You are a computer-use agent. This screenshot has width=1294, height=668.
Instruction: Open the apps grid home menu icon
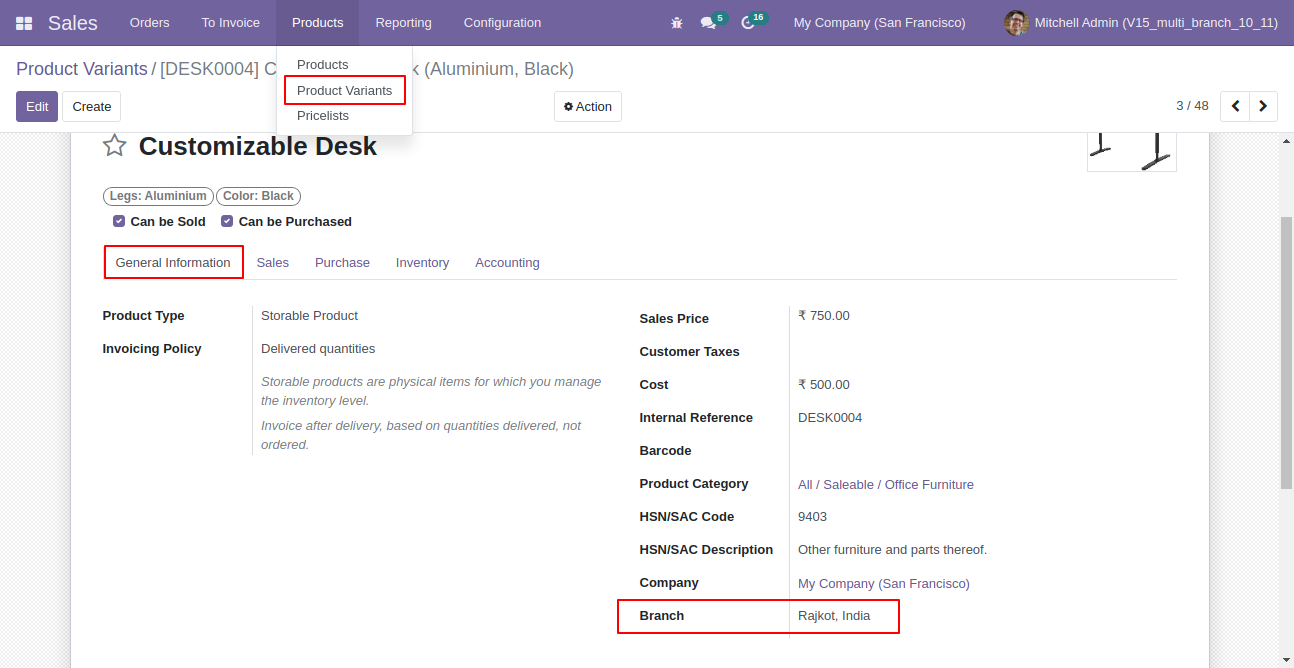24,23
